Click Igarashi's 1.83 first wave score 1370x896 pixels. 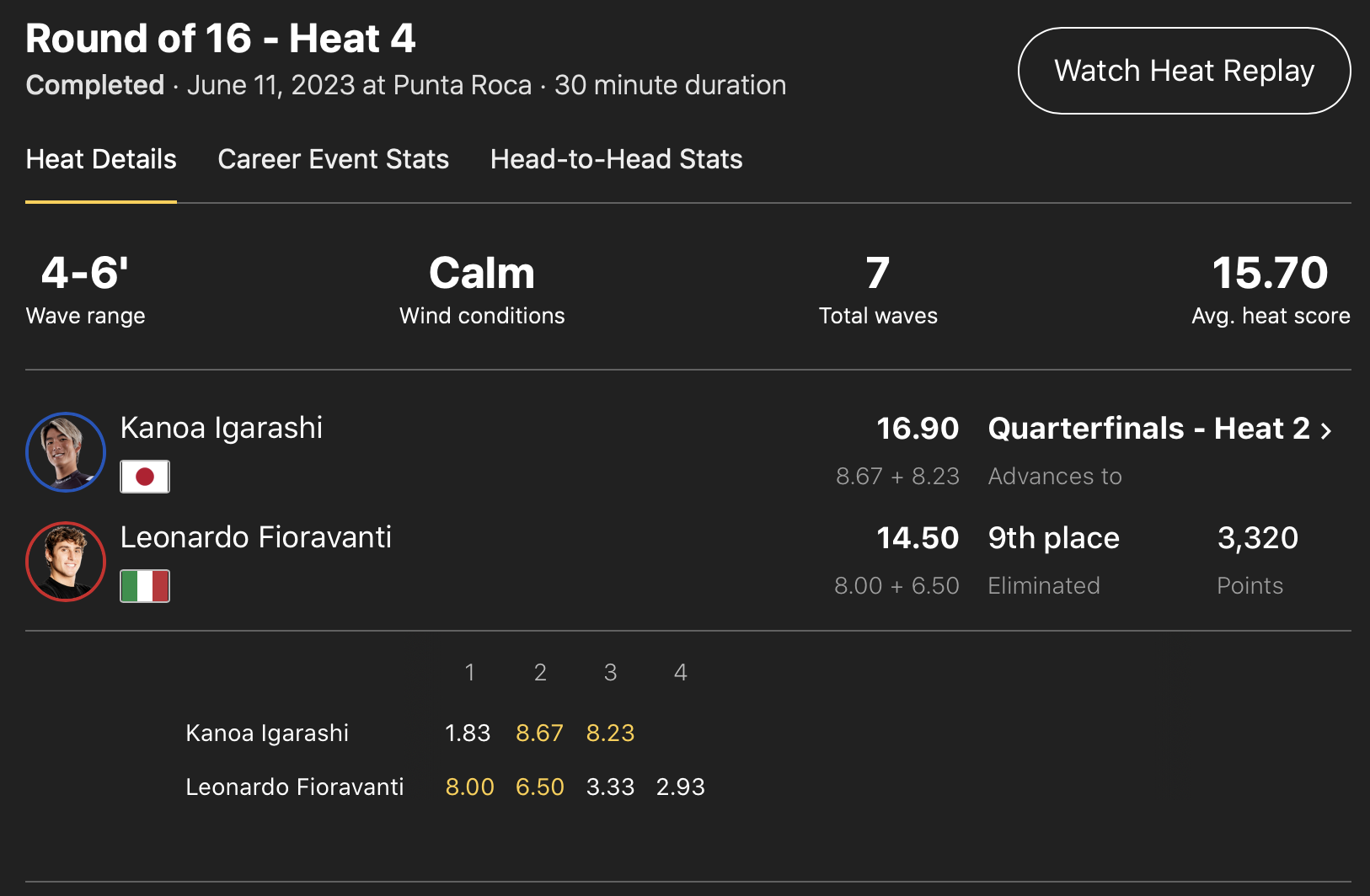click(468, 733)
